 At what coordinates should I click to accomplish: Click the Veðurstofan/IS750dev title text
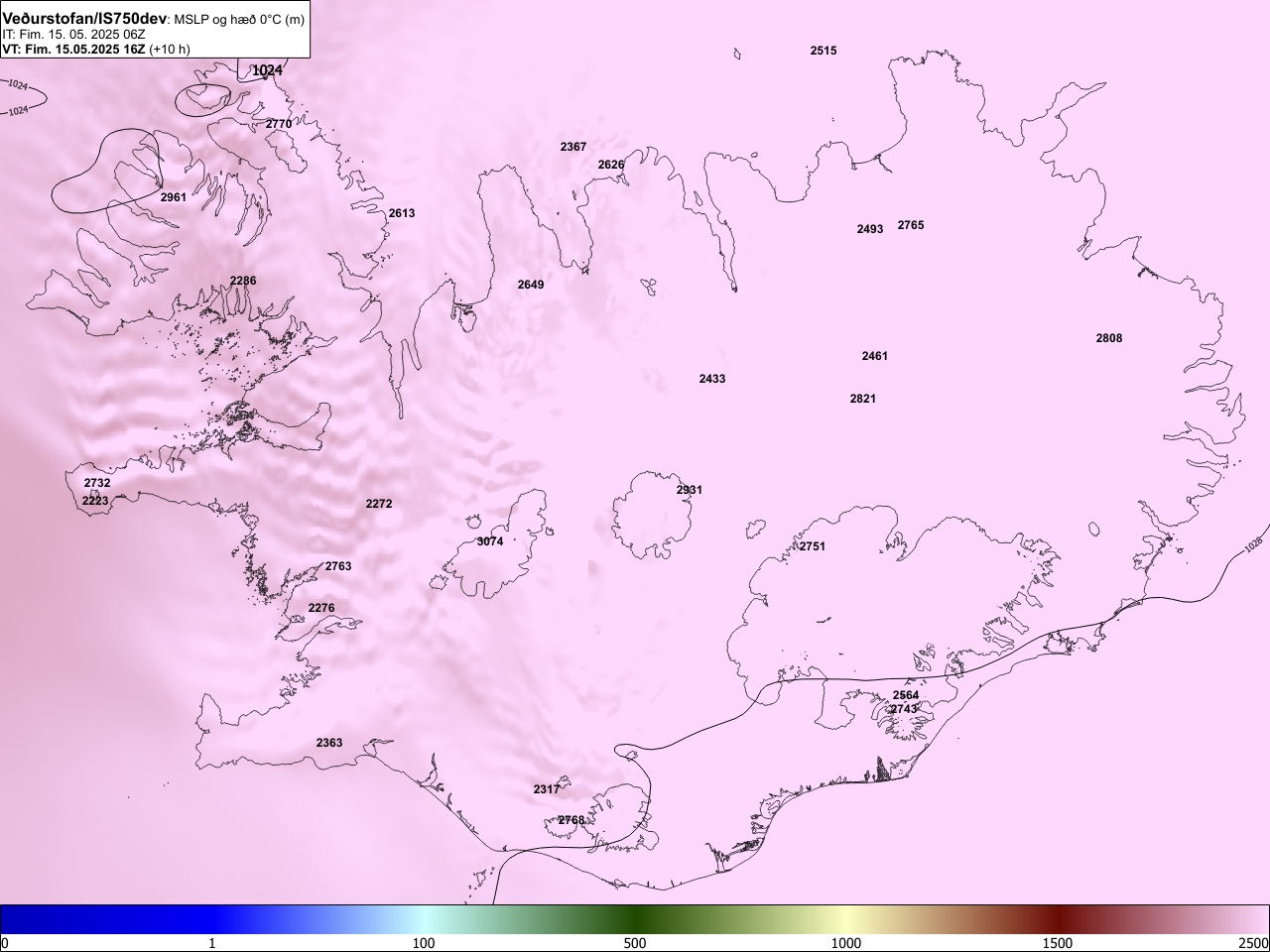(84, 19)
